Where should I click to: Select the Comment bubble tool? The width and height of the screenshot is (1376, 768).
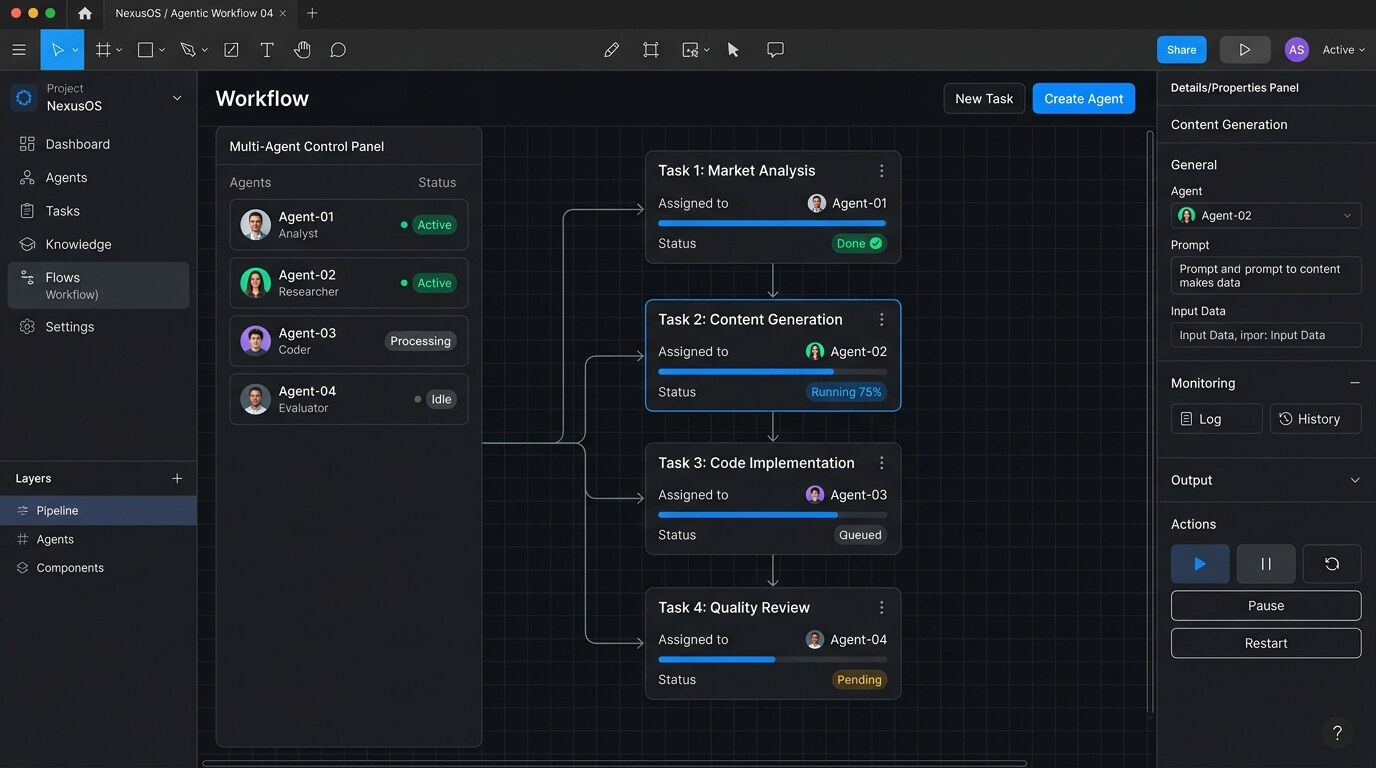(x=338, y=50)
